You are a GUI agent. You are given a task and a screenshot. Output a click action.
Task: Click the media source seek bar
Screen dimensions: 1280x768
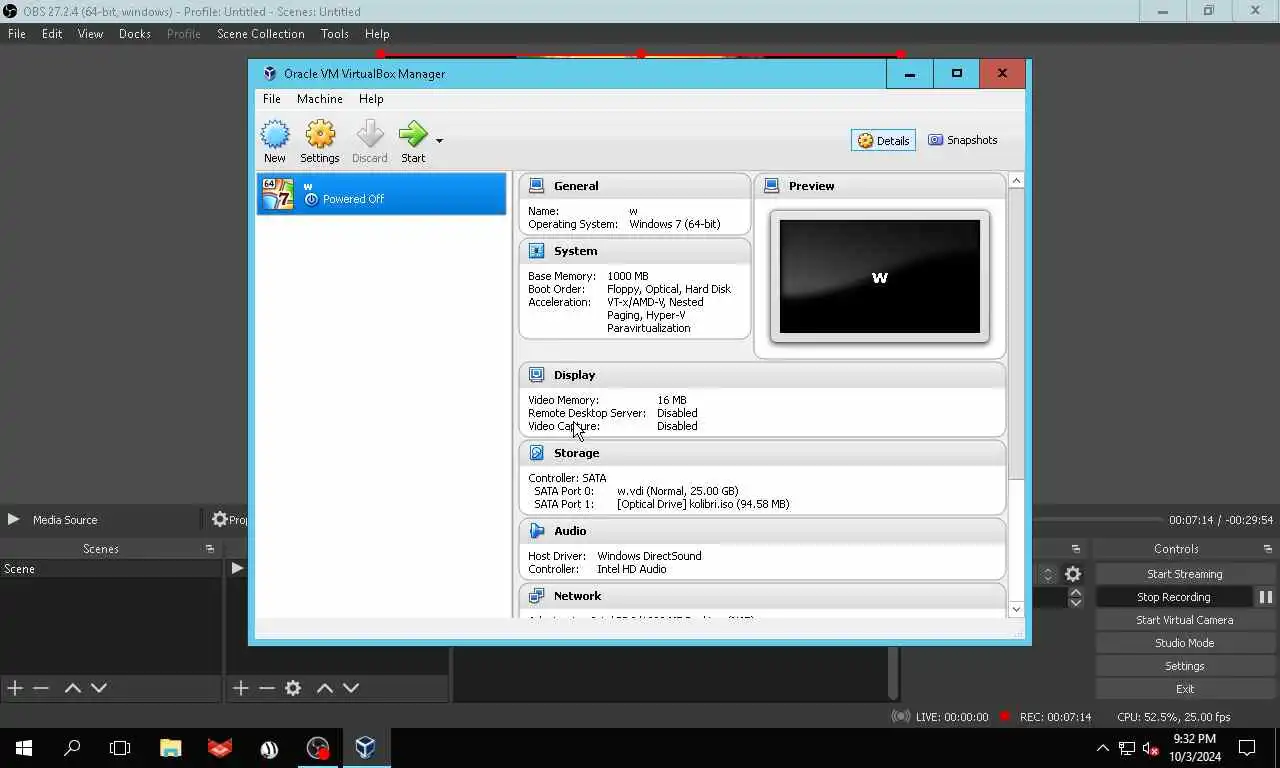(1096, 519)
